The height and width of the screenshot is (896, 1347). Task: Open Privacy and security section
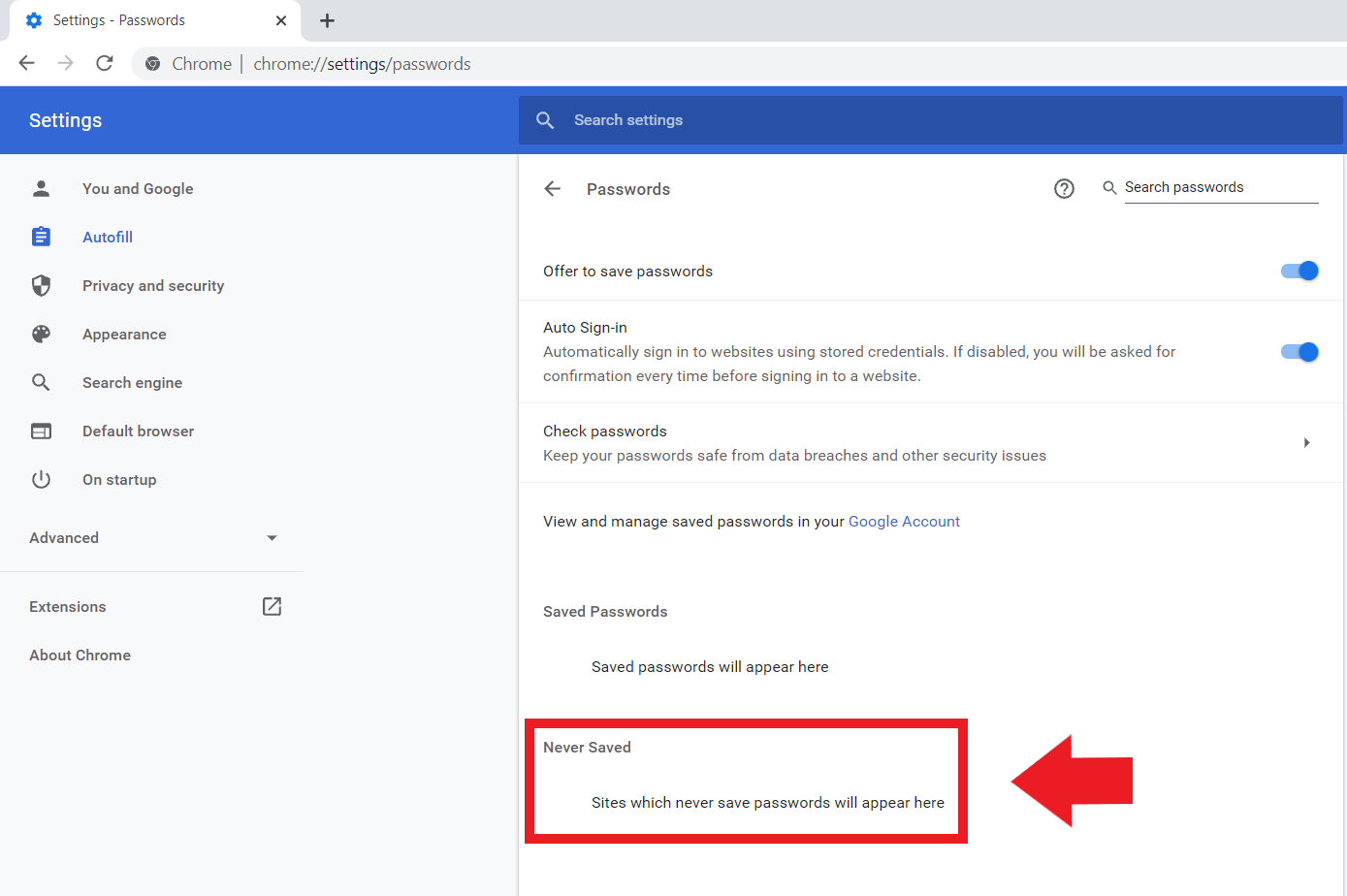tap(153, 285)
